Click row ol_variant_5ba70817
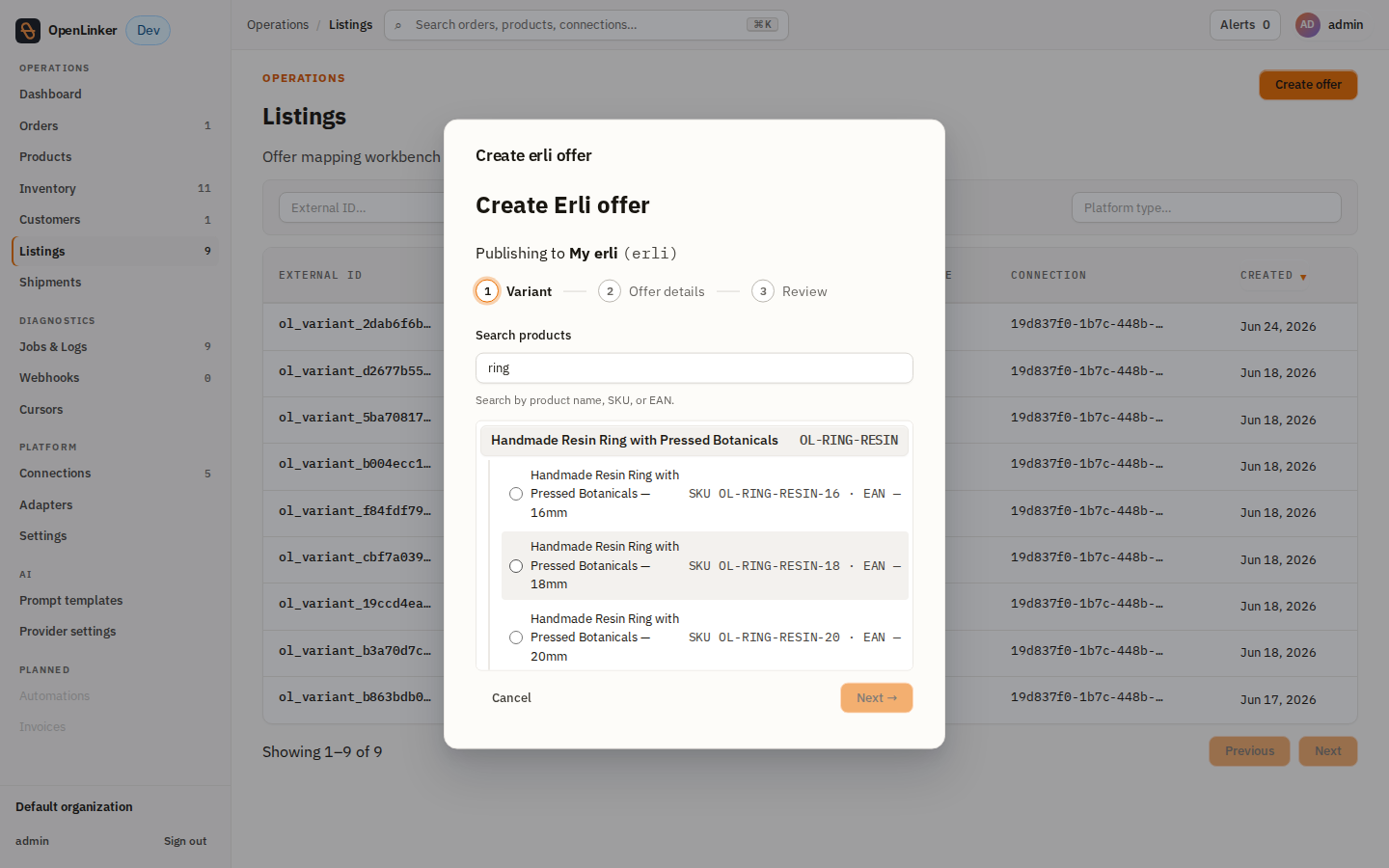Viewport: 1389px width, 868px height. pyautogui.click(x=810, y=420)
